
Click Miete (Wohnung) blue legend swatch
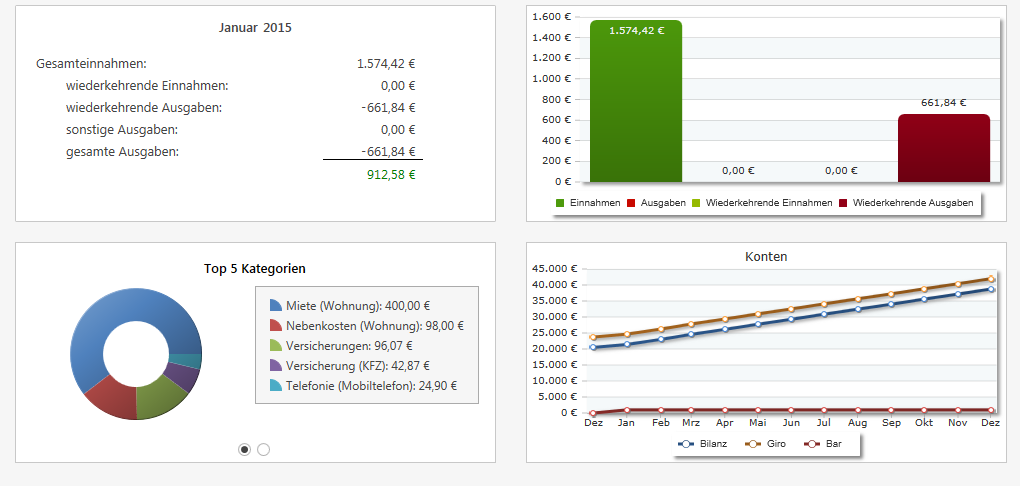[276, 305]
